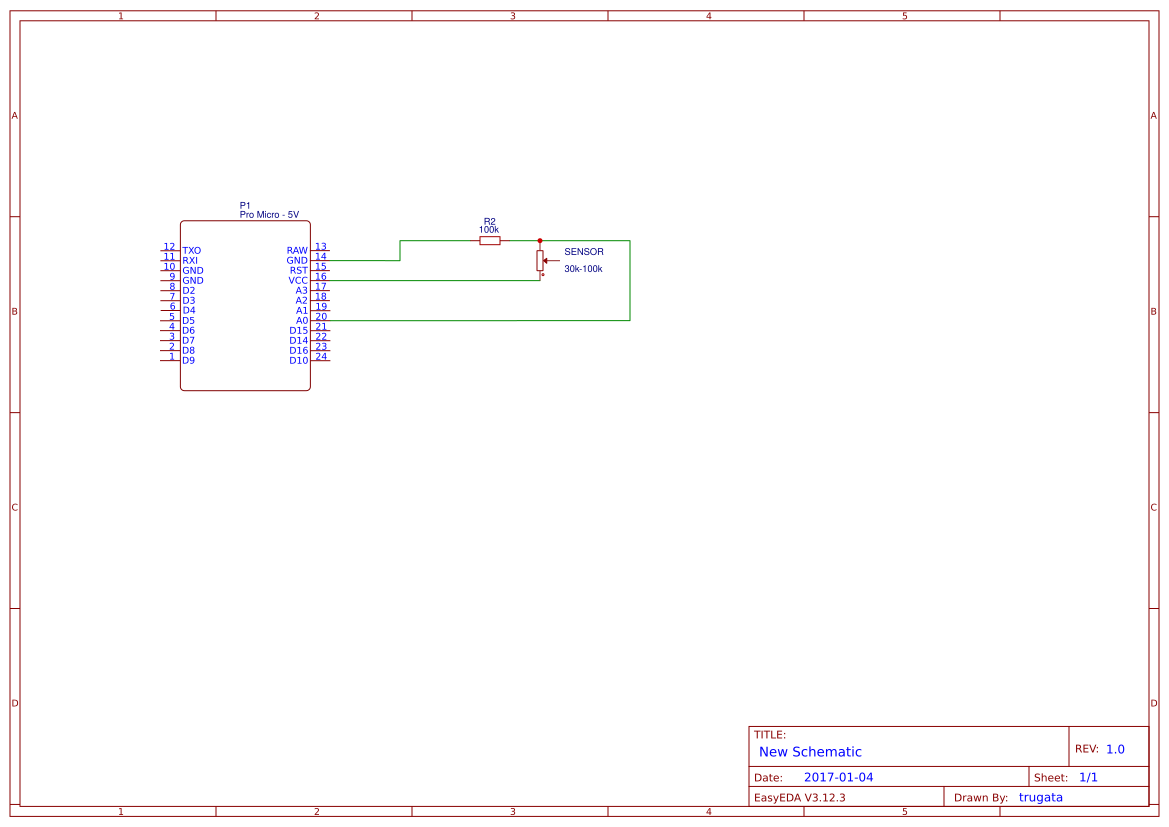Image resolution: width=1169 pixels, height=827 pixels.
Task: Select the D7 pin label
Action: coord(189,341)
